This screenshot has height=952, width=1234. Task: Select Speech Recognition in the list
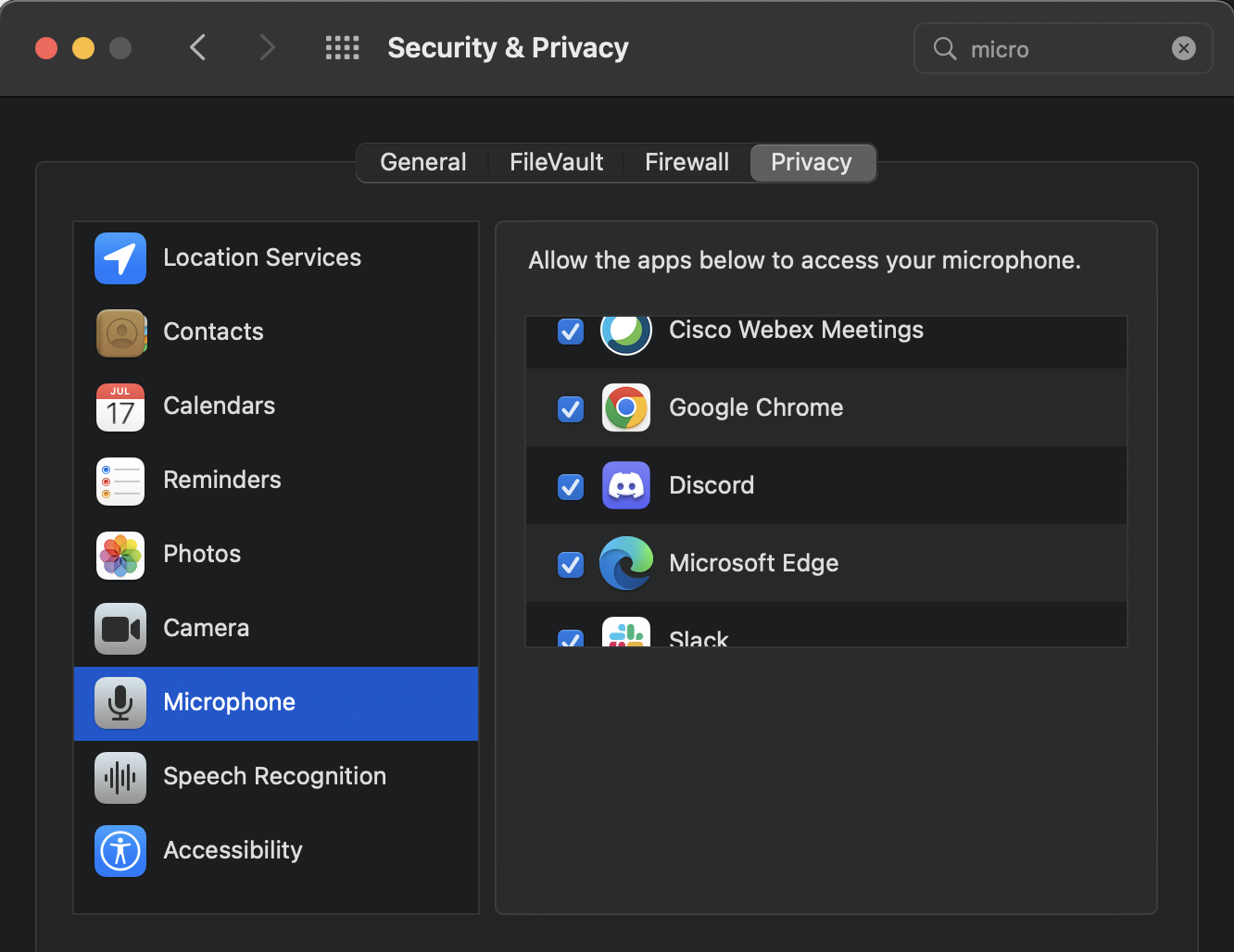(x=274, y=776)
